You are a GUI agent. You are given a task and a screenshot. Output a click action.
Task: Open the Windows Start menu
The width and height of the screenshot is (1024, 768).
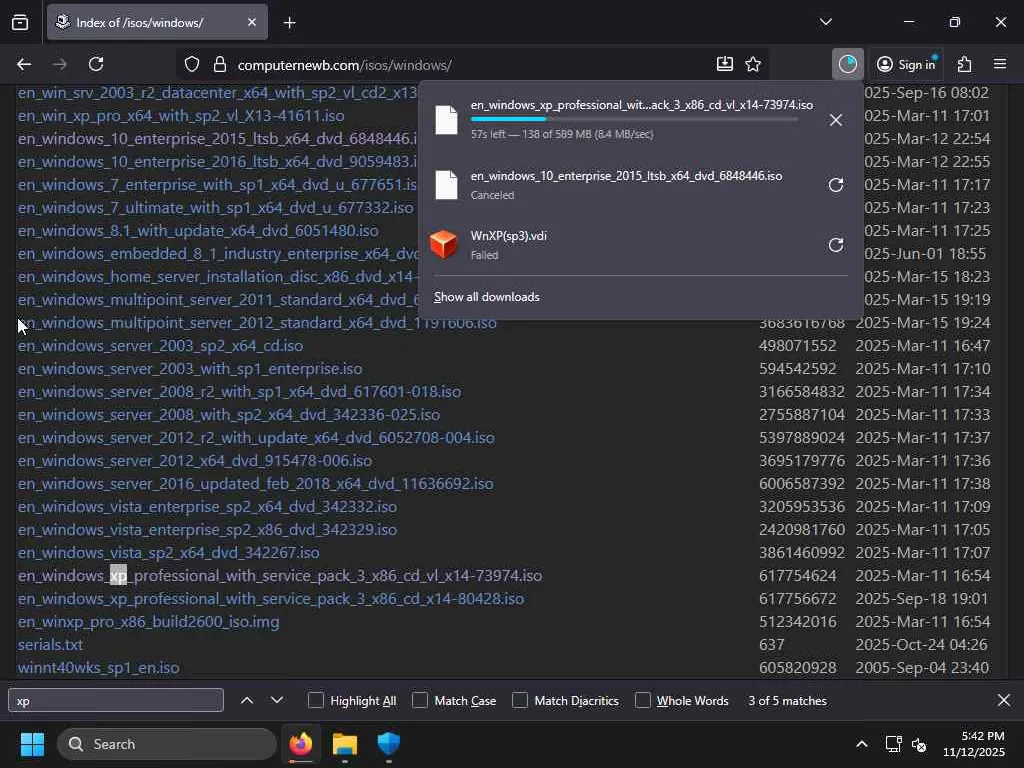[x=32, y=744]
